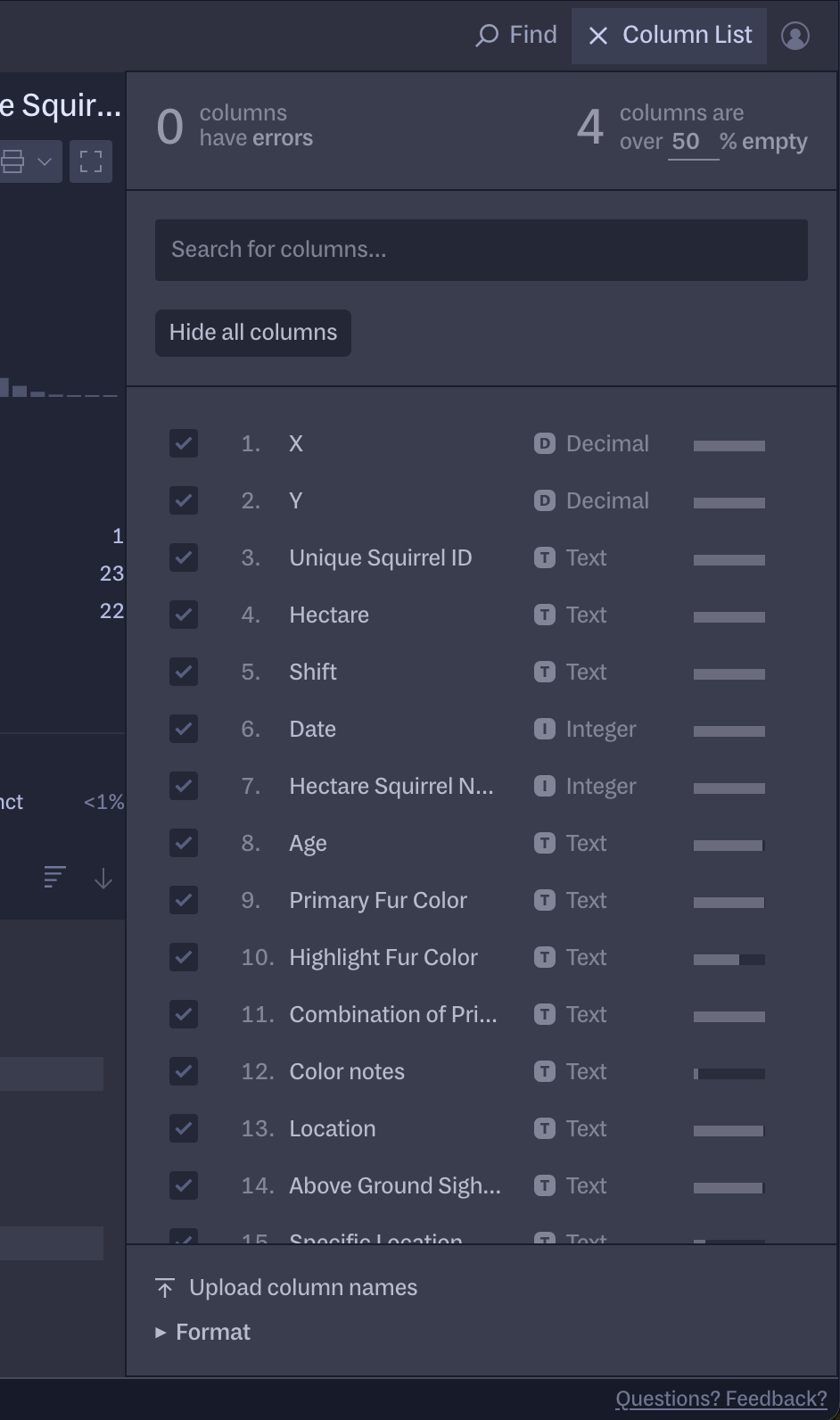
Task: Toggle the Date column checkbox
Action: (x=184, y=729)
